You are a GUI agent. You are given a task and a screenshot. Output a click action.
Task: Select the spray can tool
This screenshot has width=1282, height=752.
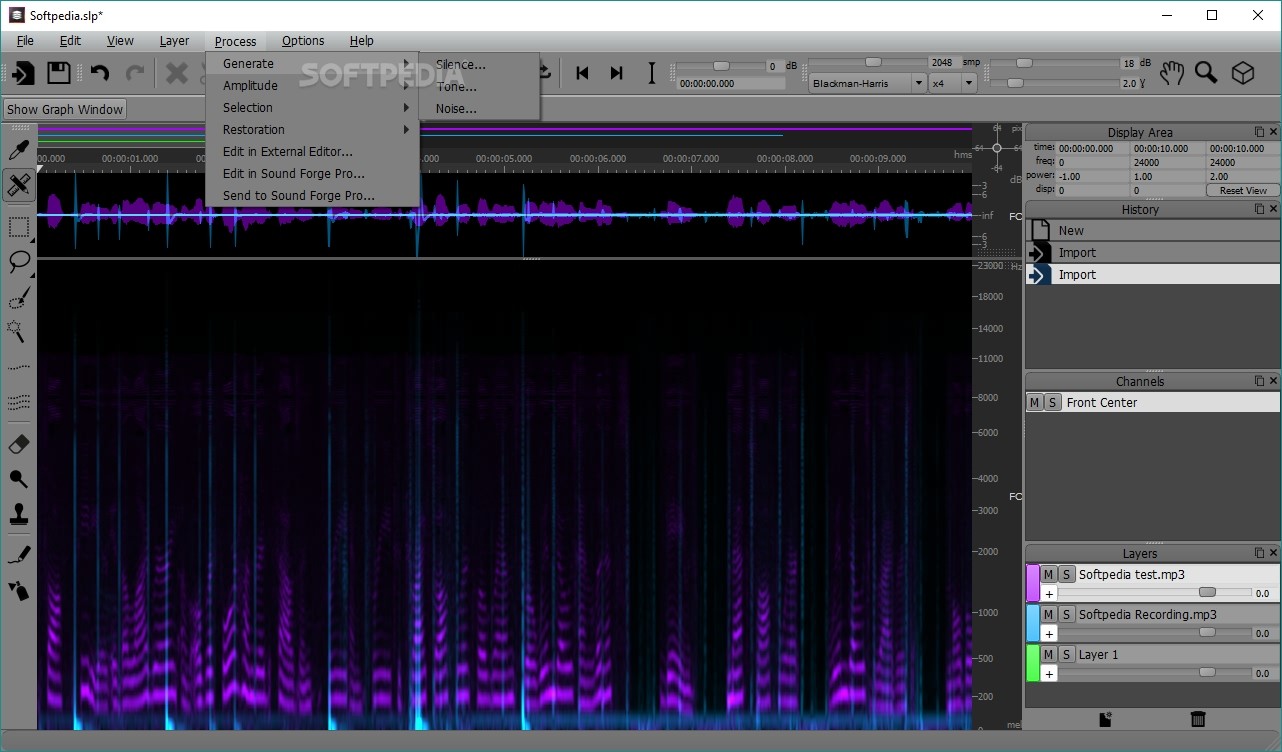[x=18, y=589]
